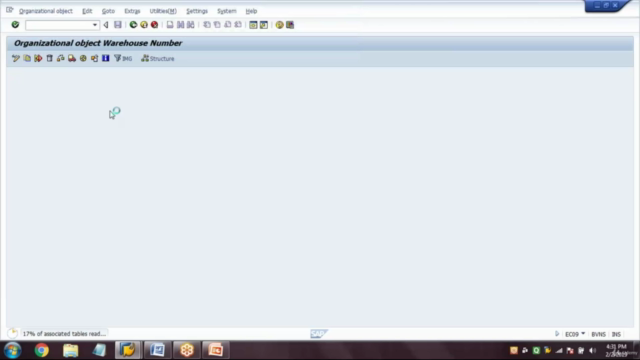This screenshot has width=640, height=360.
Task: Click the blue Information icon
Action: [106, 58]
